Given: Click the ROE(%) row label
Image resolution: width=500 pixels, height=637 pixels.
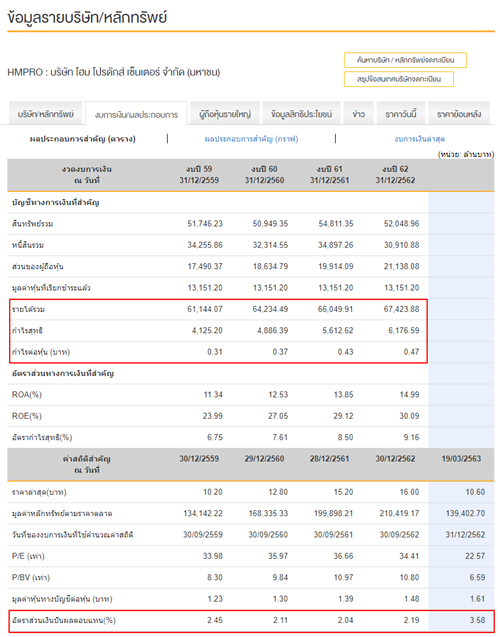Looking at the screenshot, I should point(27,416).
